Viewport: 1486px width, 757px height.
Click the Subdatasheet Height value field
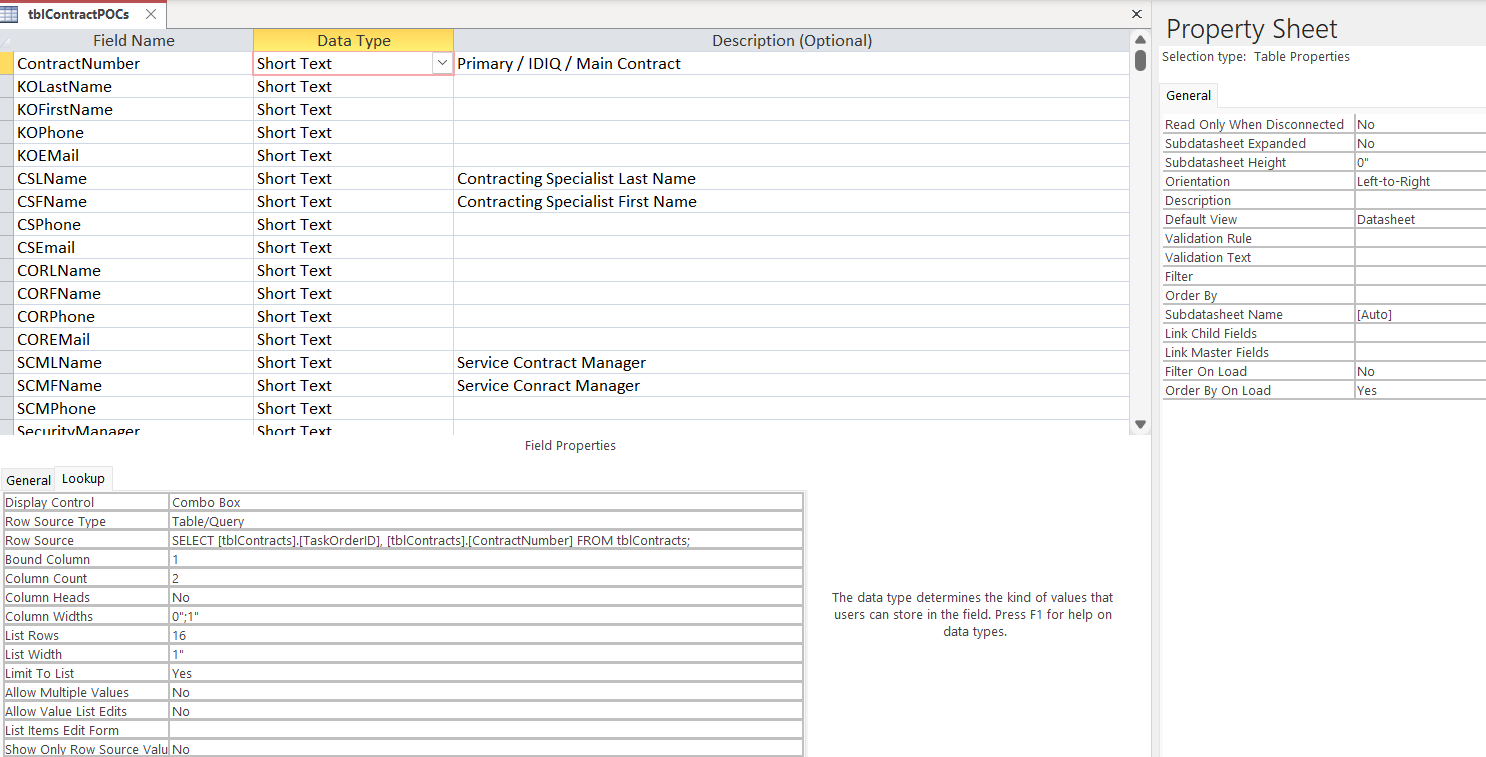point(1420,163)
